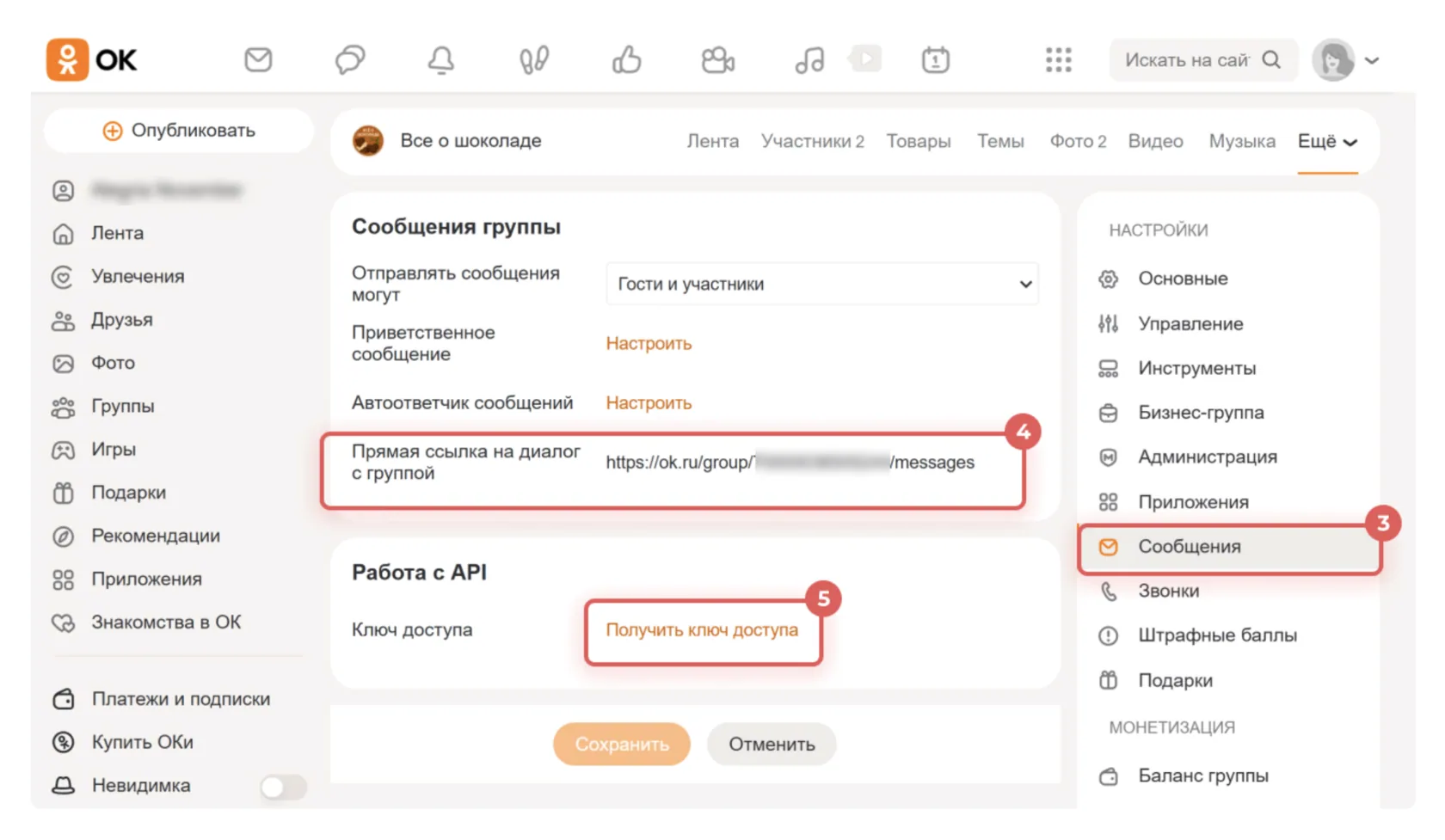Open Сообщения settings section
Image resolution: width=1445 pixels, height=840 pixels.
pyautogui.click(x=1230, y=548)
